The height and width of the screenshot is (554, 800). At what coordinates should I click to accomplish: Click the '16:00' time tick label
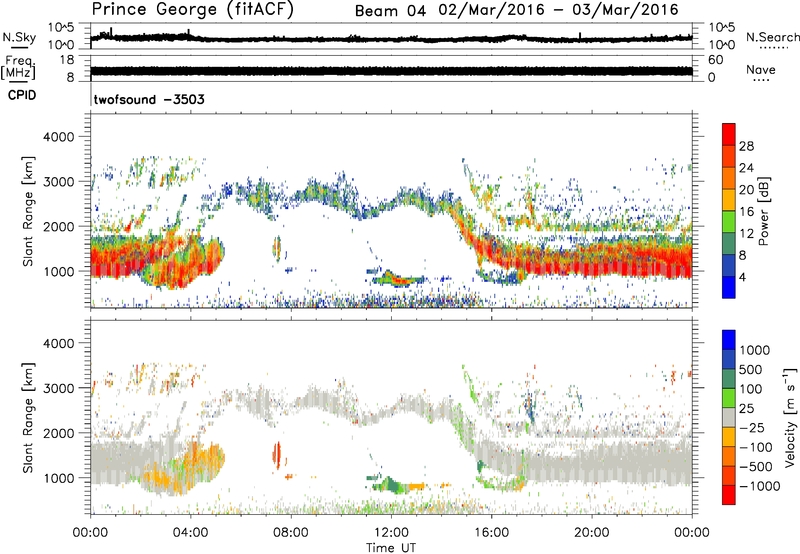491,533
